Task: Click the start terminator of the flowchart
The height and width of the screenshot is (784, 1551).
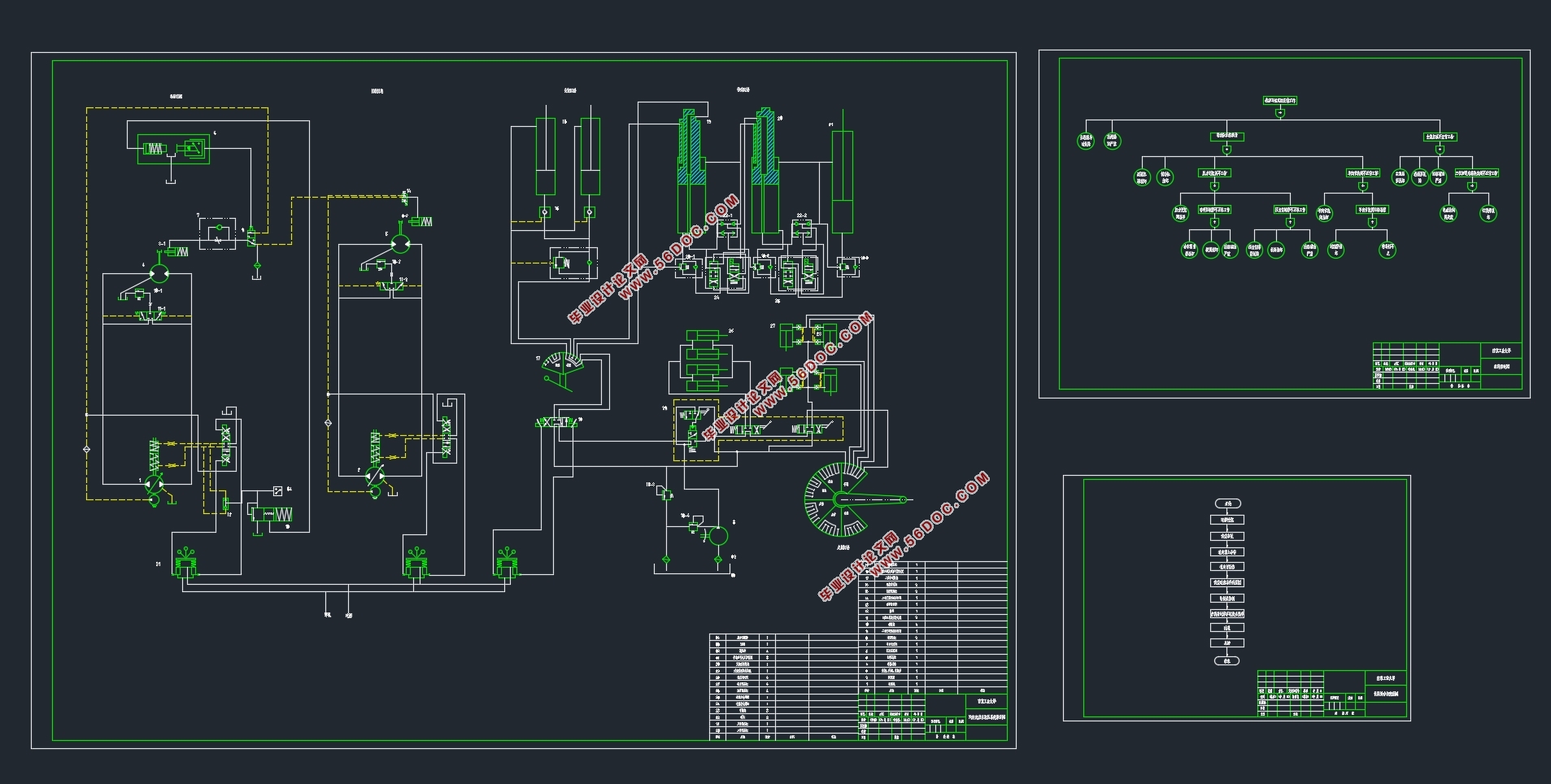Action: pos(1227,504)
